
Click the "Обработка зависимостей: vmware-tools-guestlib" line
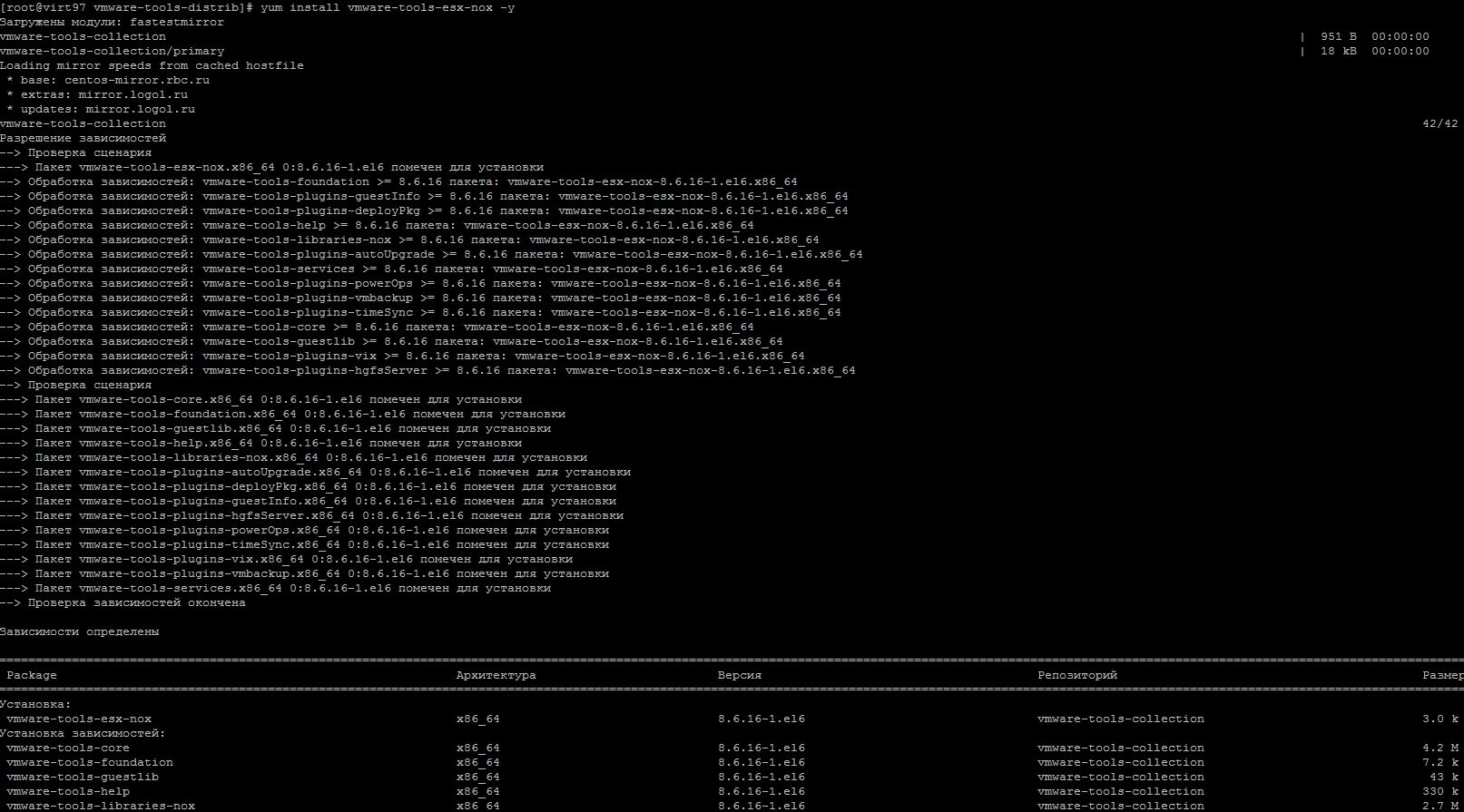(391, 341)
